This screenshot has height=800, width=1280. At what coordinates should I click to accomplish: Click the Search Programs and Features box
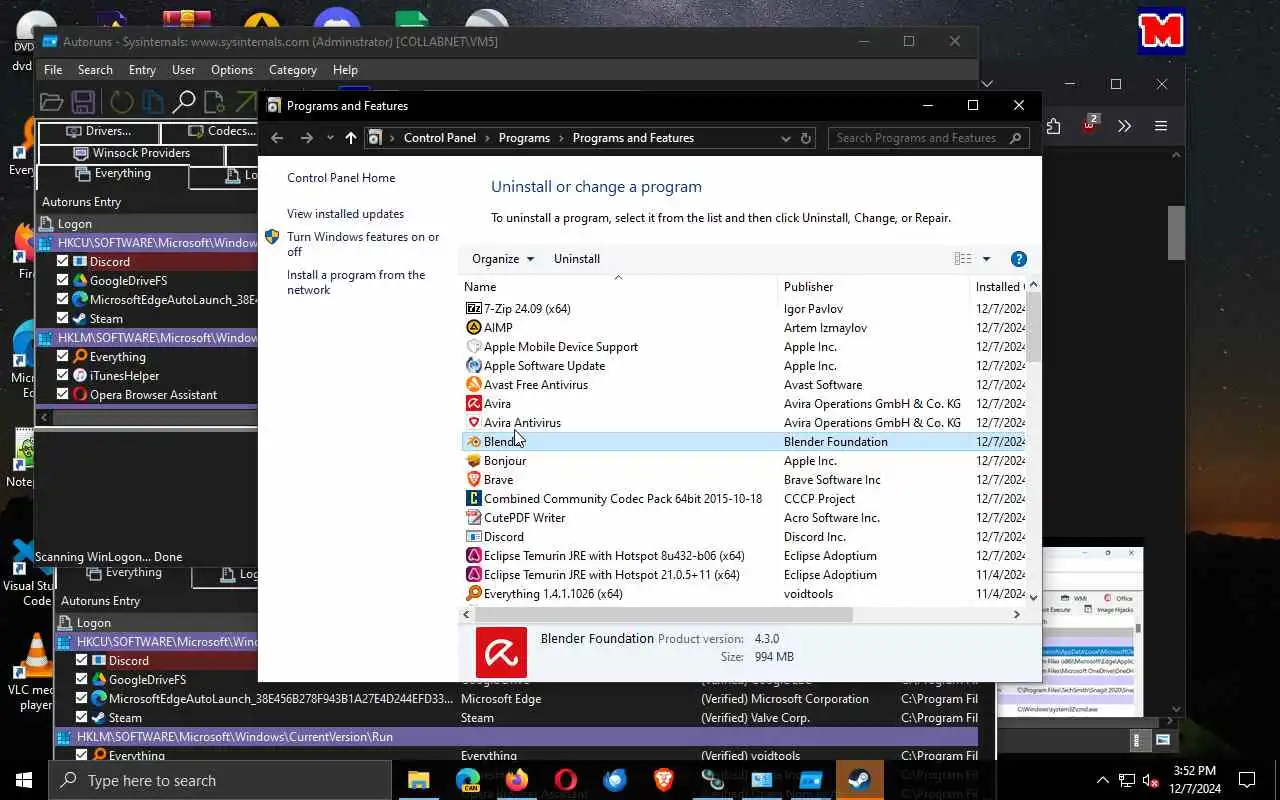coord(929,138)
